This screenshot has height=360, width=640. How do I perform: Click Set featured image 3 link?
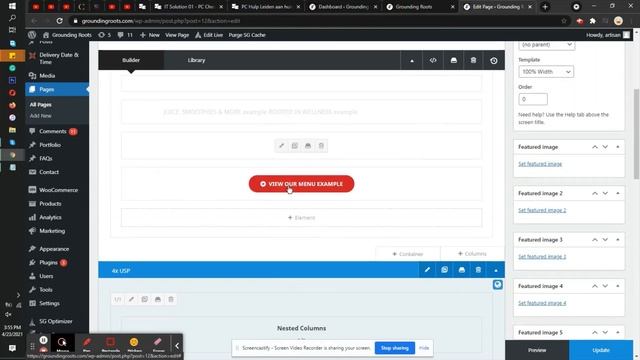542,257
